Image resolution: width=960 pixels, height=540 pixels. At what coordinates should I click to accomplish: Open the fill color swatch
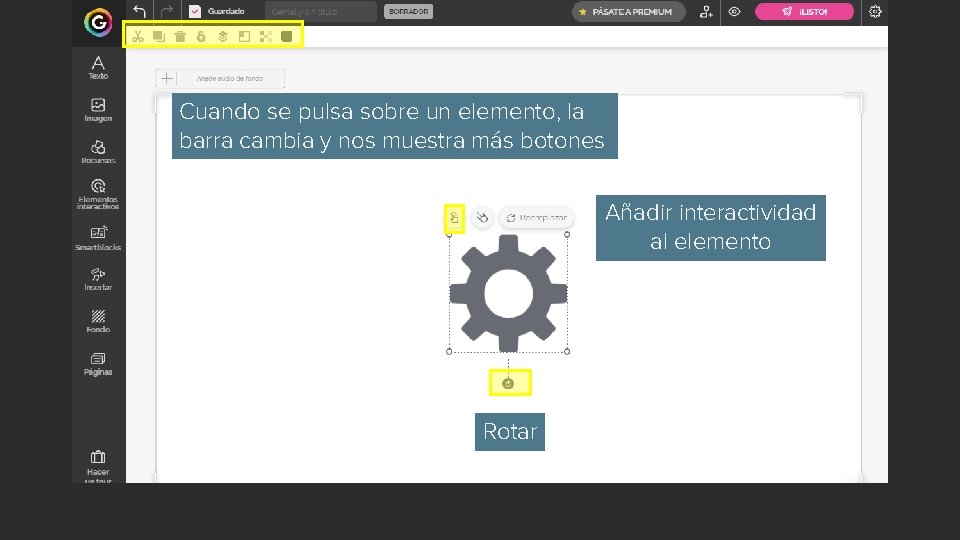coord(287,37)
